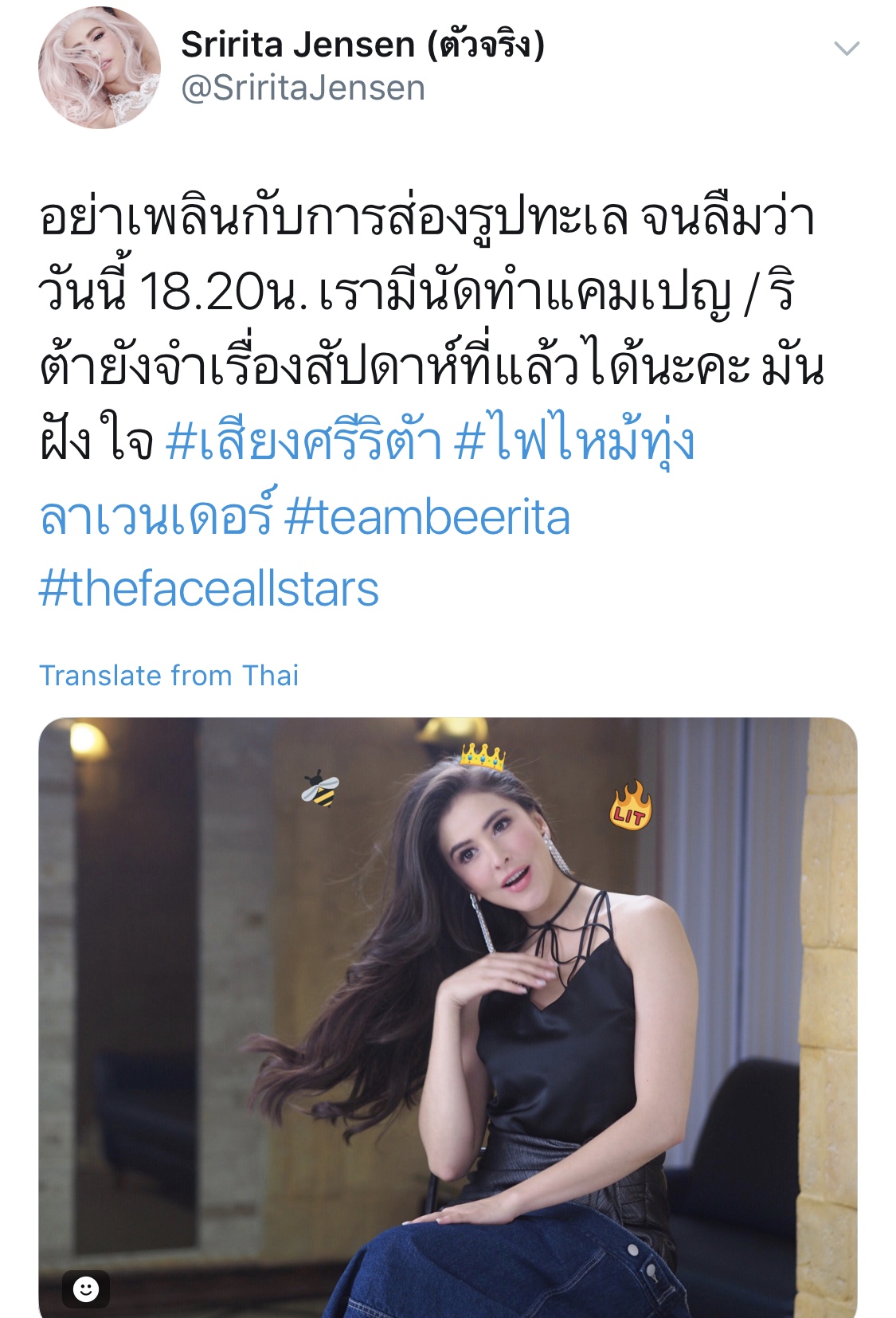
Task: Tap Translate from Thai
Action: tap(169, 676)
